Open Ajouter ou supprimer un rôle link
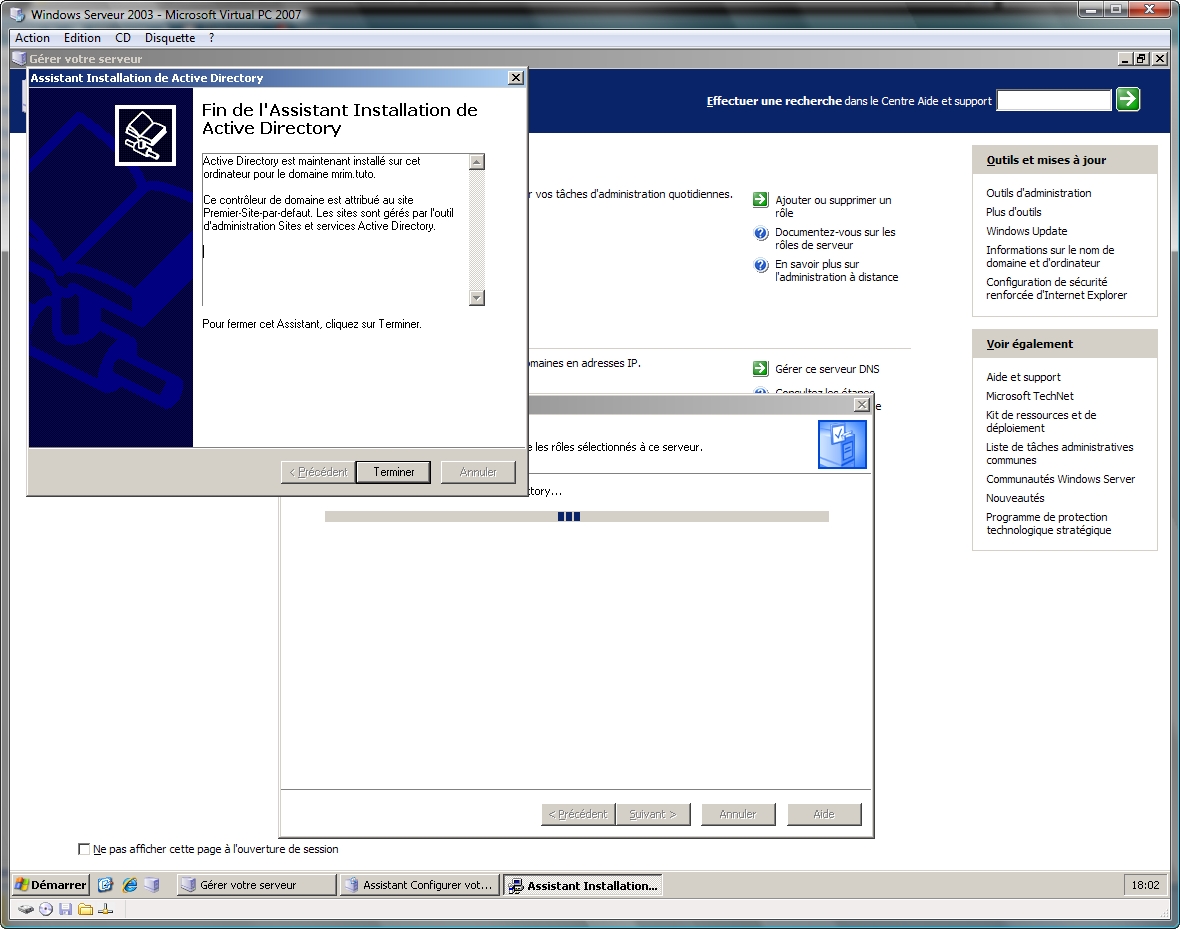 833,206
